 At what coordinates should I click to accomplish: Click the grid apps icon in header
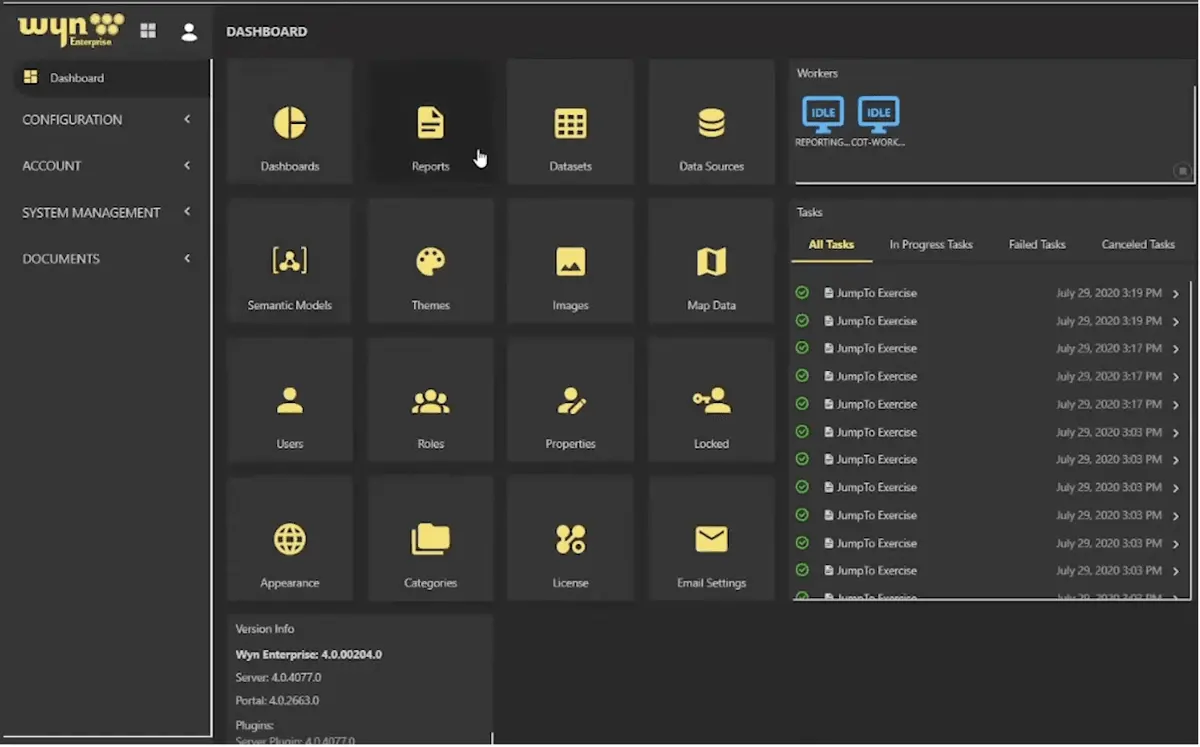click(148, 31)
